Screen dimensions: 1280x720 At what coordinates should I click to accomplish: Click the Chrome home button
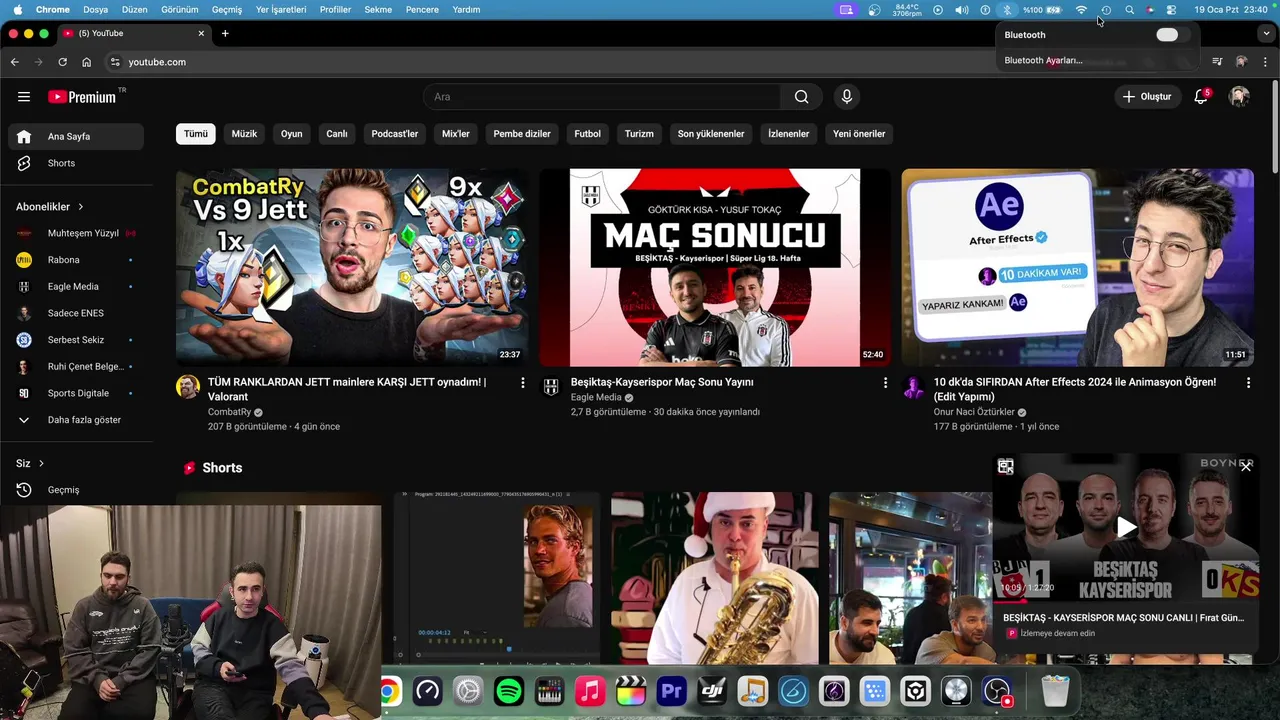[86, 62]
